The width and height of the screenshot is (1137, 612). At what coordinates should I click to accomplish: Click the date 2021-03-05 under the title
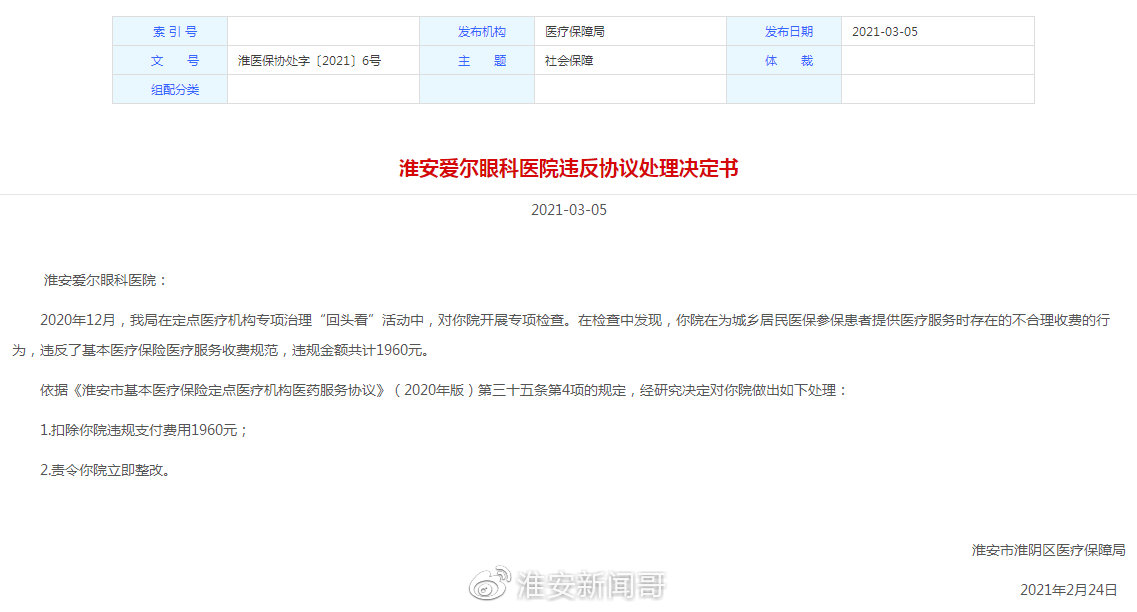pos(568,210)
